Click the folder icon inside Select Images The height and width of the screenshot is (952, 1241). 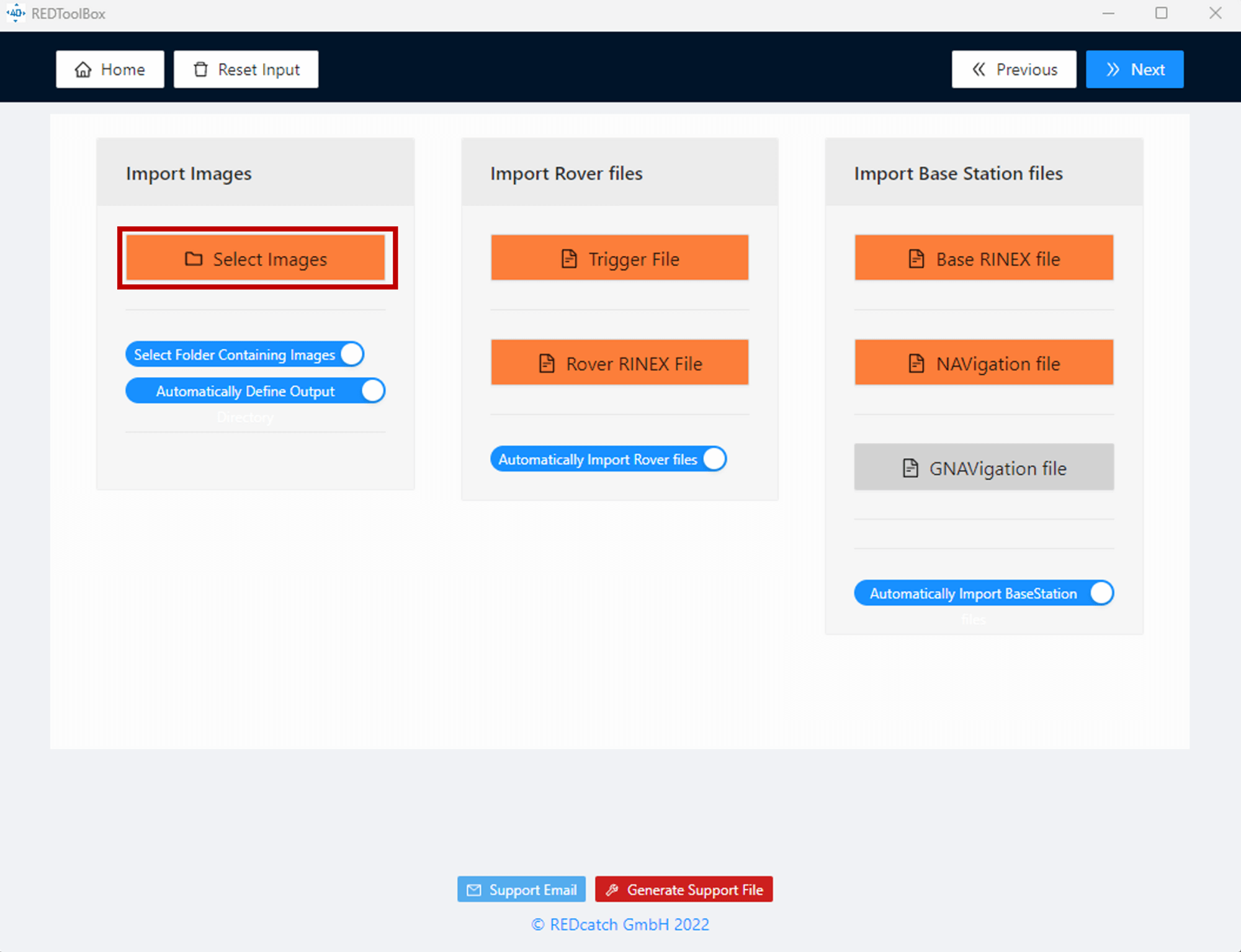coord(193,259)
